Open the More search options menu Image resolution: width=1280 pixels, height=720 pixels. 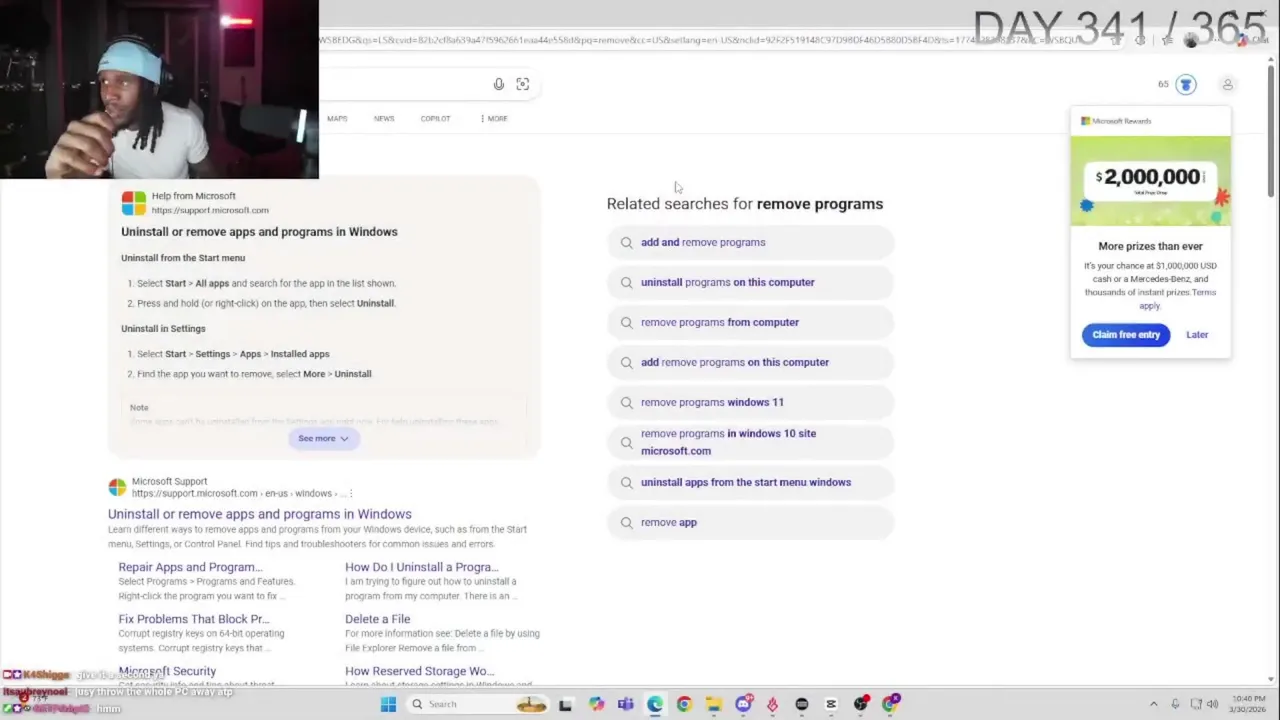point(494,118)
